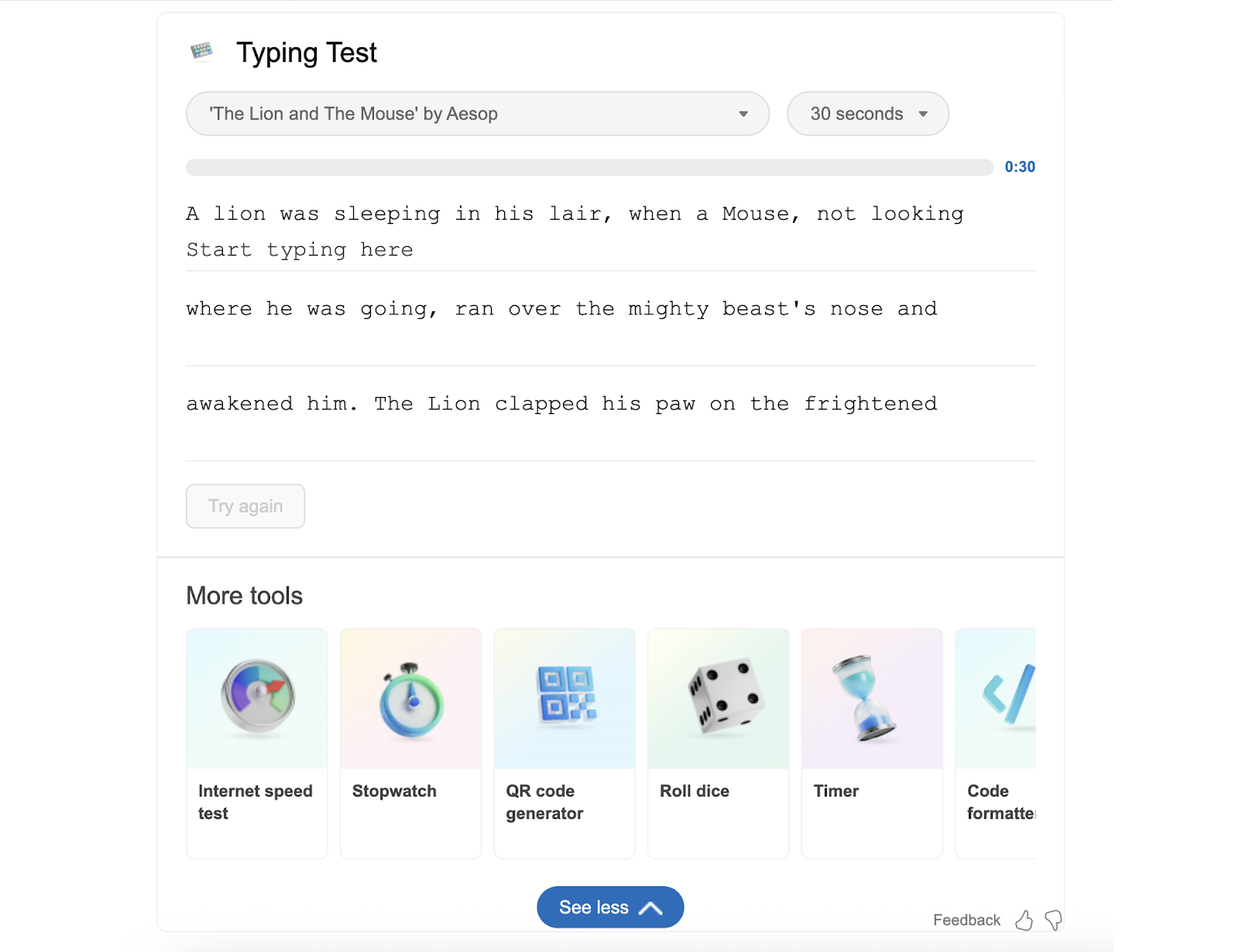This screenshot has width=1239, height=952.
Task: Click the Try again button
Action: (x=245, y=506)
